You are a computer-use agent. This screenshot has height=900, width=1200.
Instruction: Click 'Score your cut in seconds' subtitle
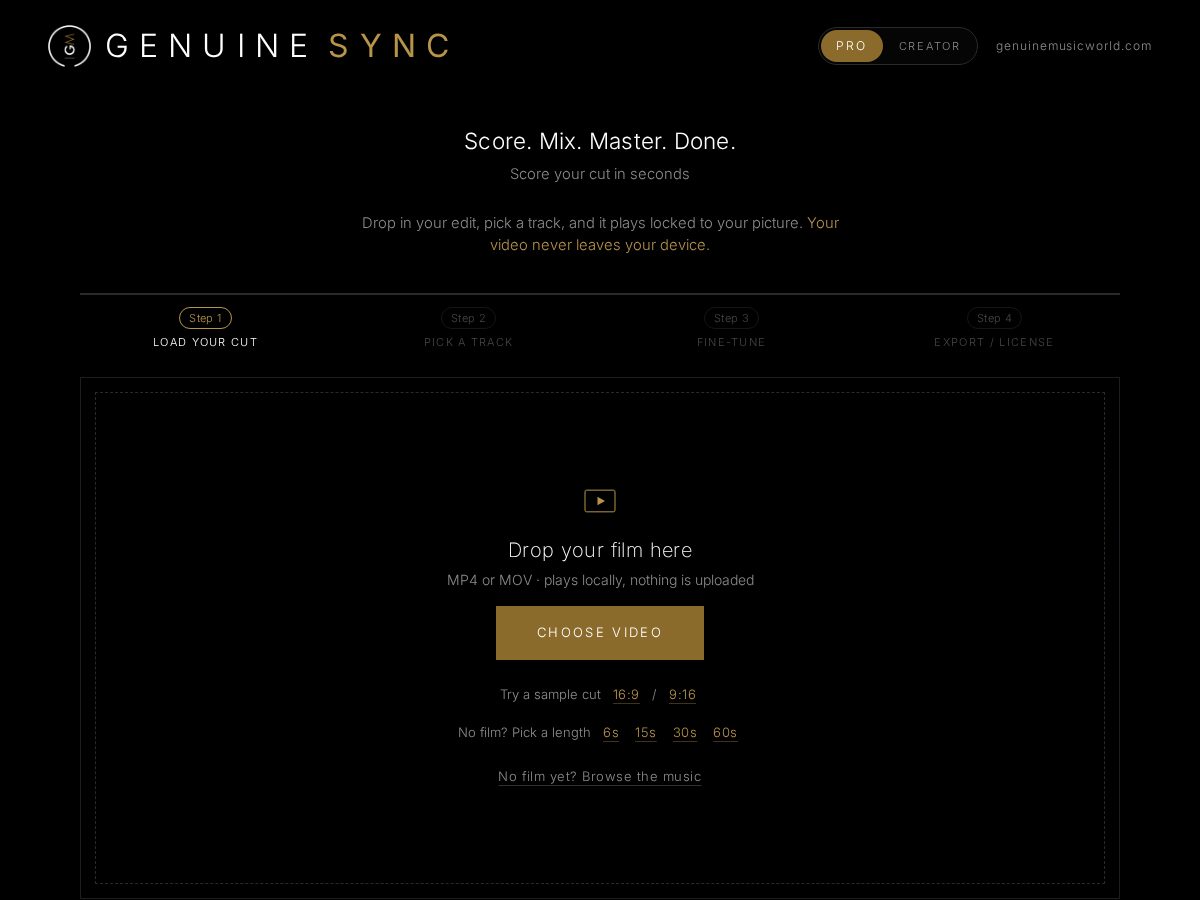pyautogui.click(x=600, y=174)
